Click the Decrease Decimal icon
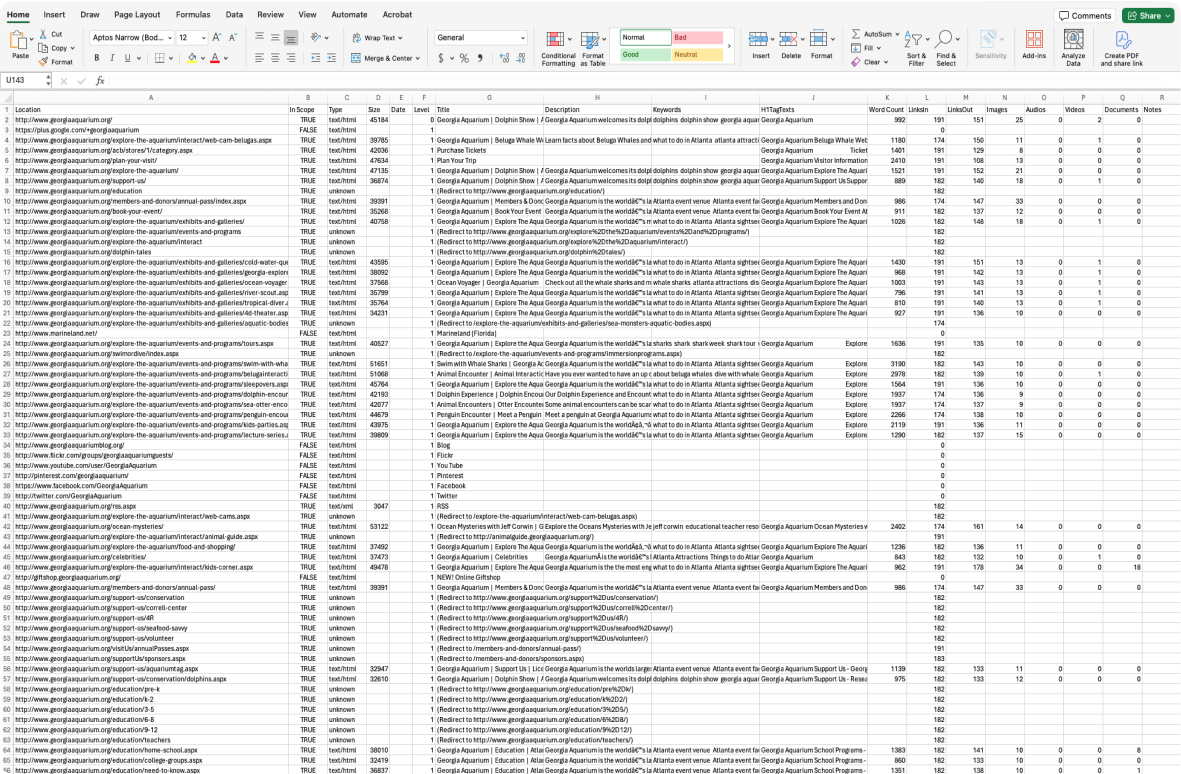This screenshot has height=774, width=1181. coord(520,58)
